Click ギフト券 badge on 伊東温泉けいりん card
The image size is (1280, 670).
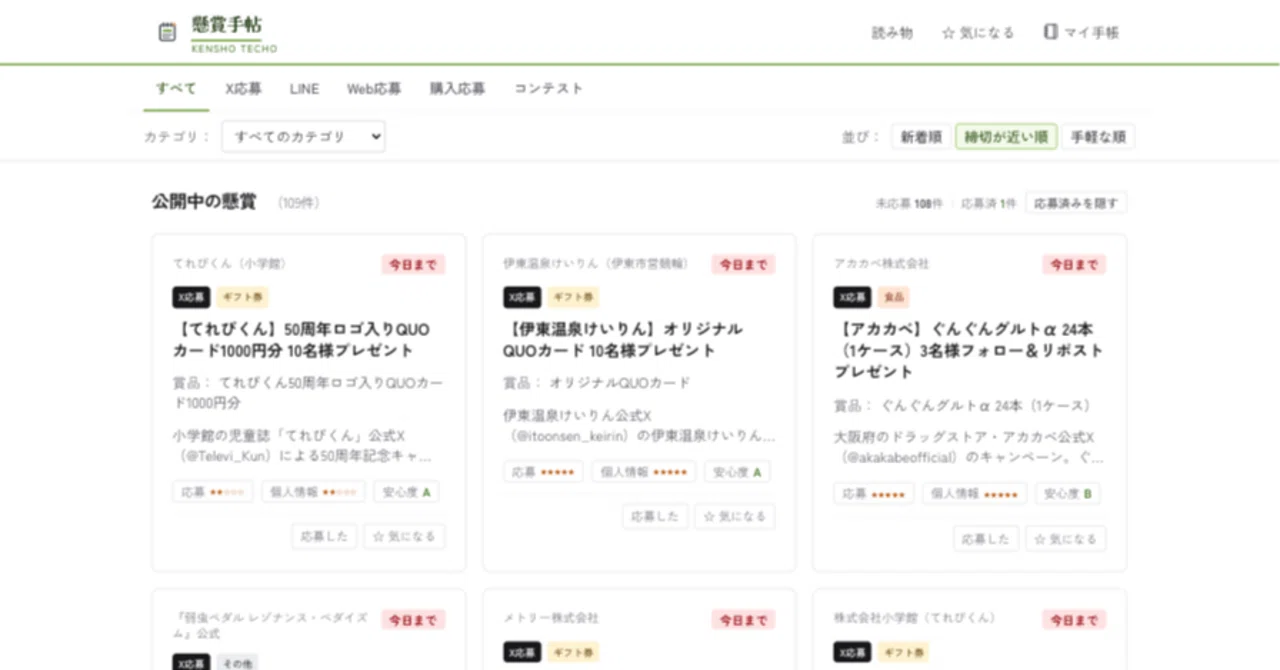click(x=573, y=297)
